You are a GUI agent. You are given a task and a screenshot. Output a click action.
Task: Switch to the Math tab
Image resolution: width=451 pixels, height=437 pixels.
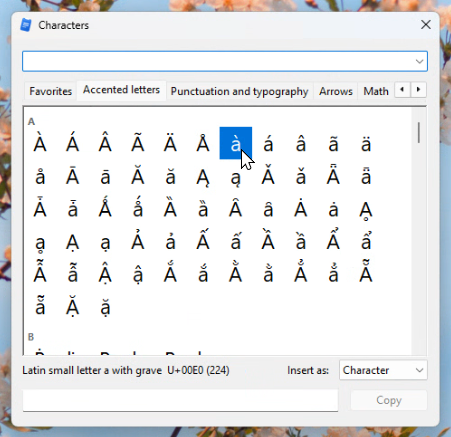[x=376, y=91]
